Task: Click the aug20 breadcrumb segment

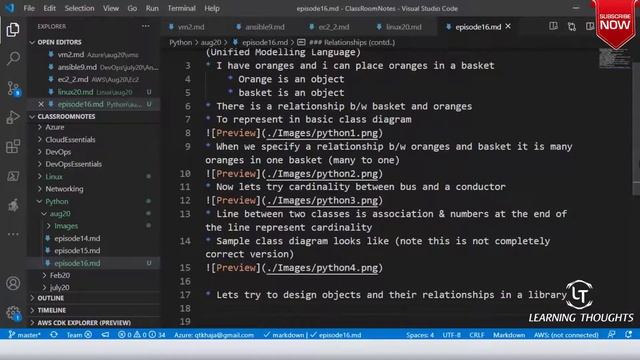Action: pos(211,42)
